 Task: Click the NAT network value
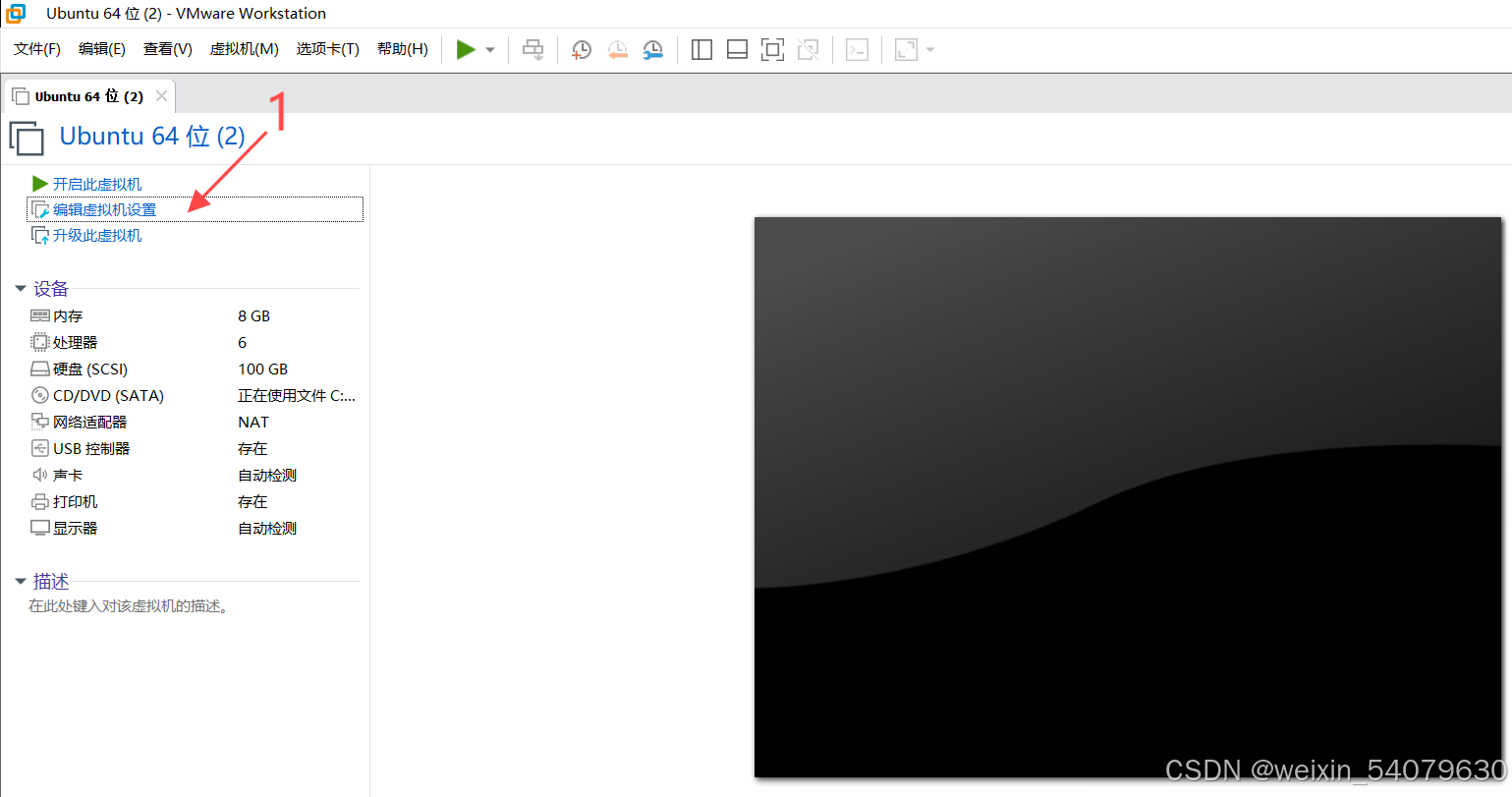252,422
